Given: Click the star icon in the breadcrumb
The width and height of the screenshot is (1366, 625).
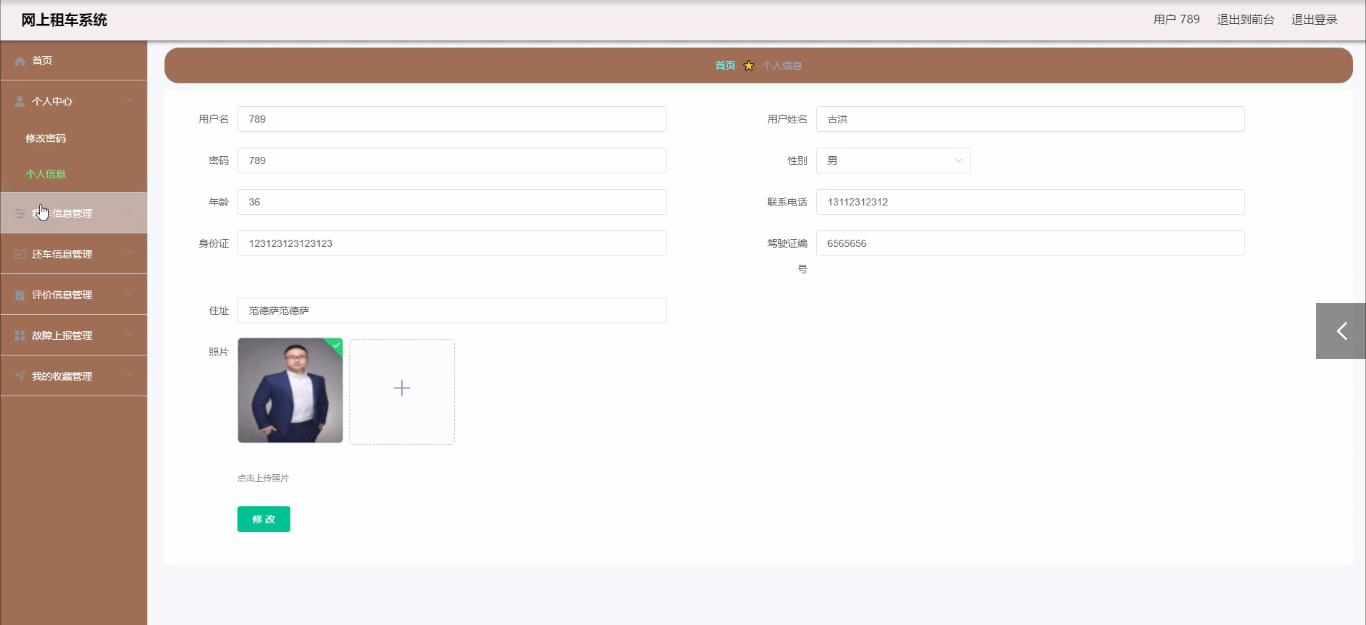Looking at the screenshot, I should pos(749,66).
